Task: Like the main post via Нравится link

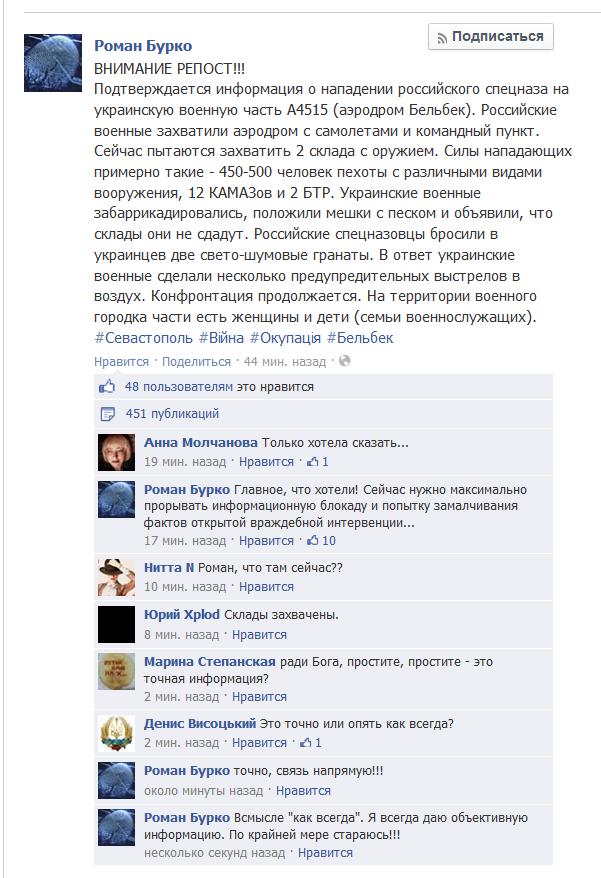Action: point(122,362)
